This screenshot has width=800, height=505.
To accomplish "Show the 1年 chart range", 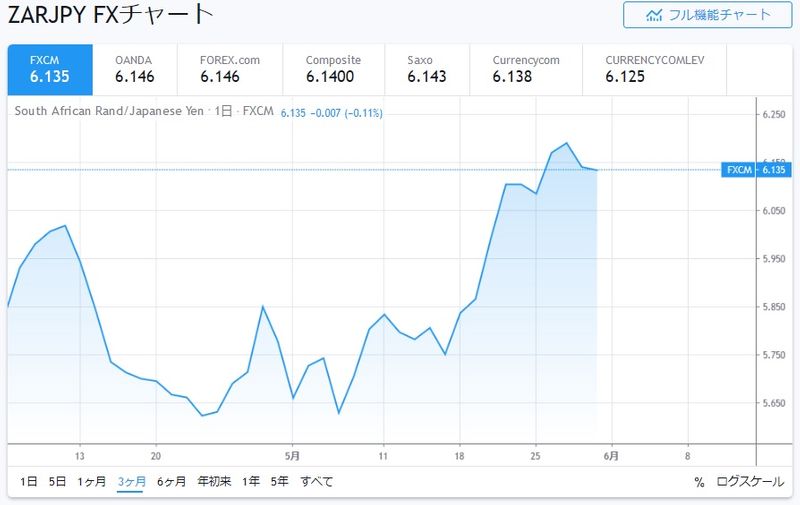I will (x=251, y=482).
